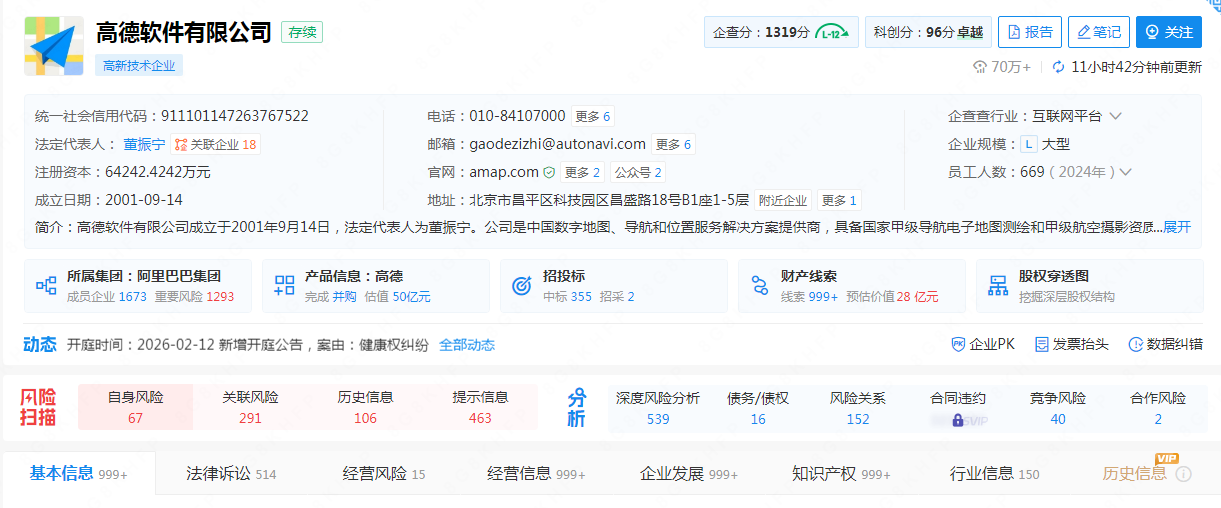Click the 笔记 notes button
1221x508 pixels.
tap(1099, 32)
